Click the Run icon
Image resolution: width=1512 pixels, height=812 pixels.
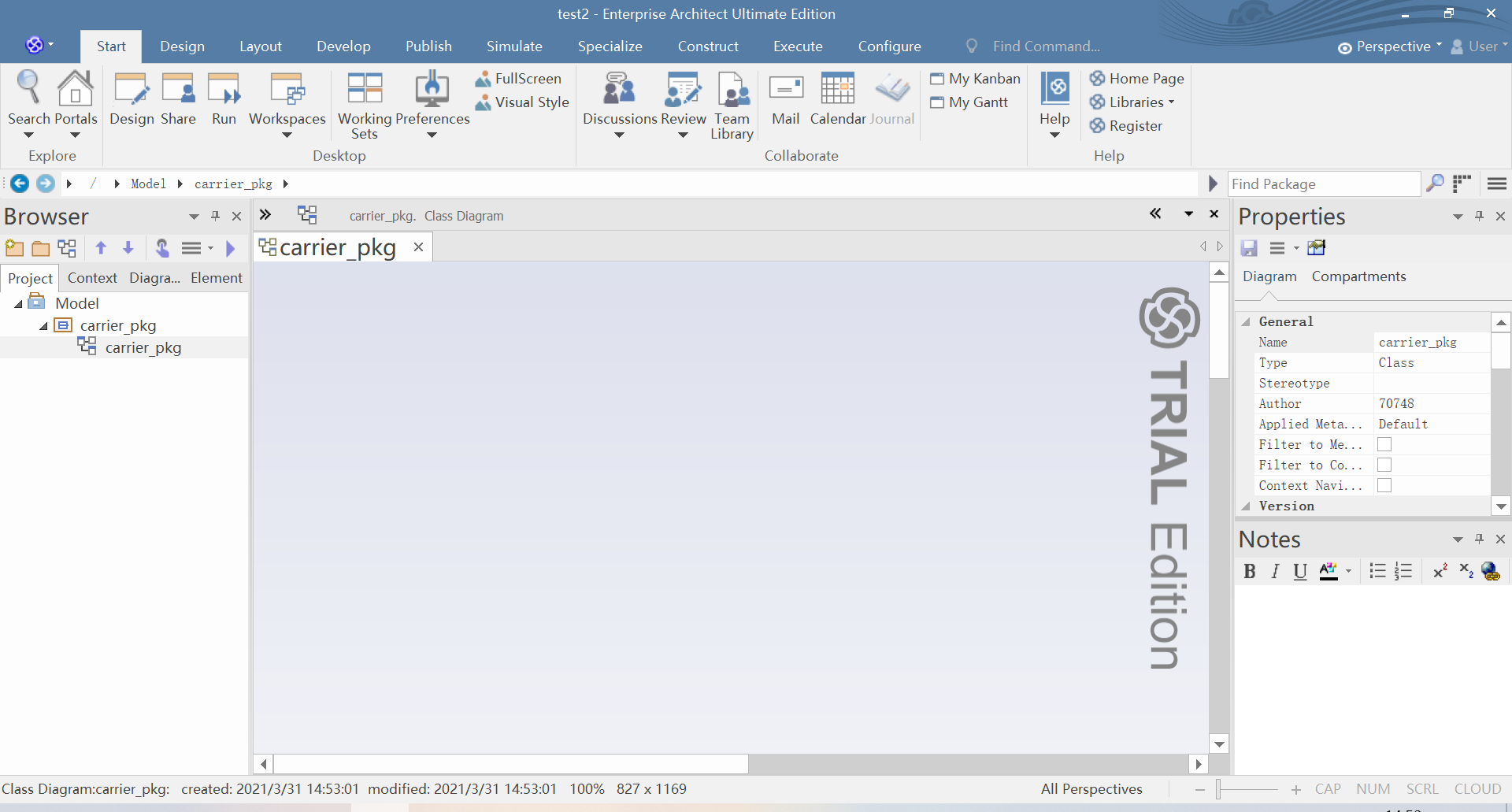coord(224,98)
